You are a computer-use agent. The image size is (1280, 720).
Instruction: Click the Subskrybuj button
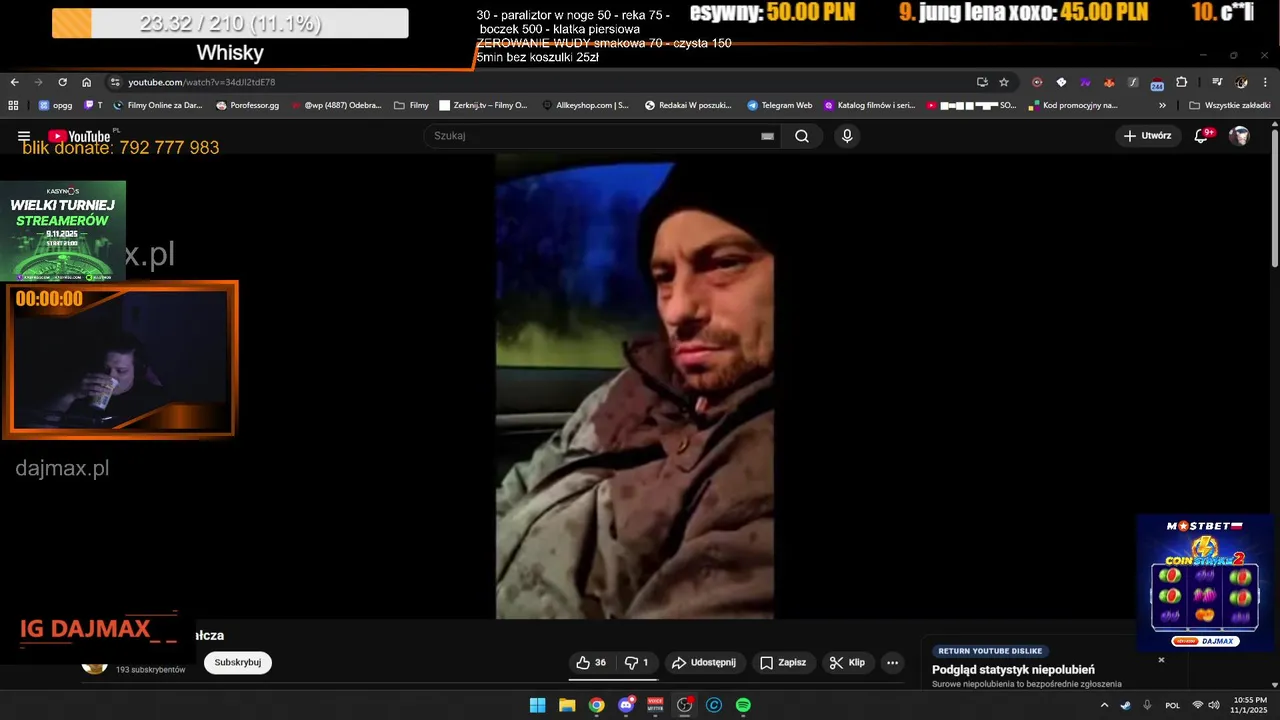[x=238, y=662]
